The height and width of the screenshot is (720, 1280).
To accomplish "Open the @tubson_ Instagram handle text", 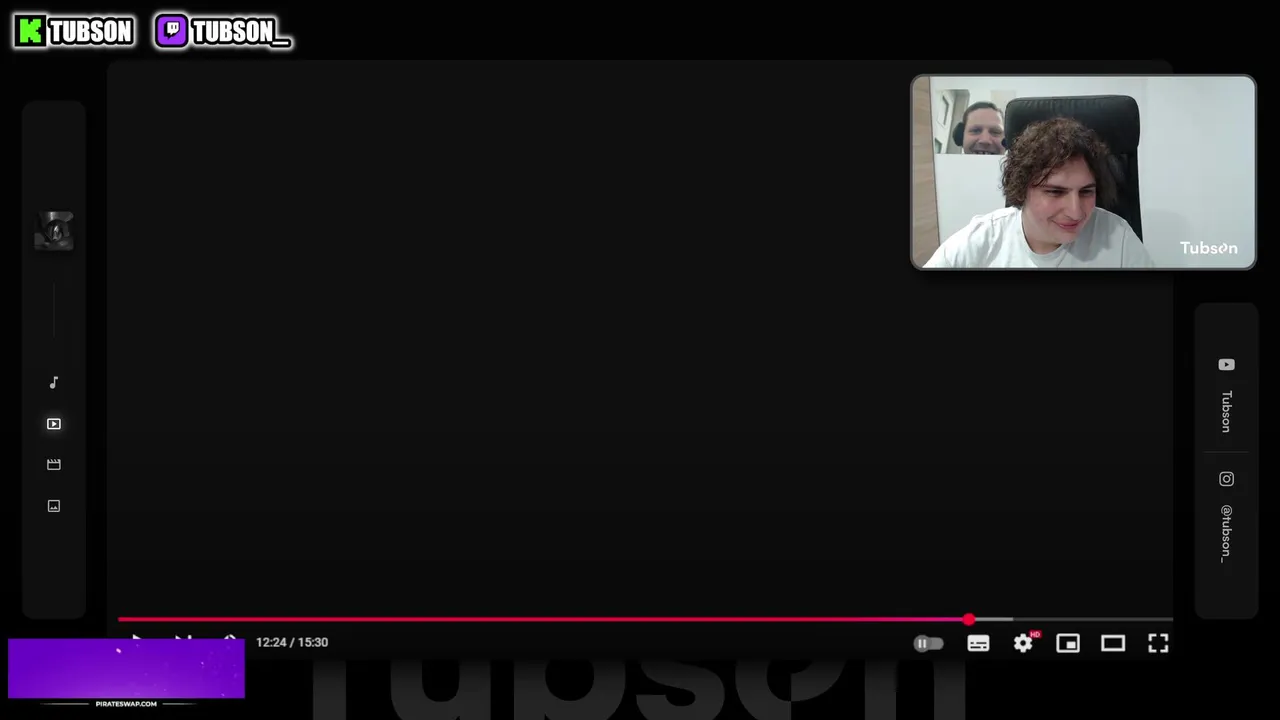I will 1226,533.
